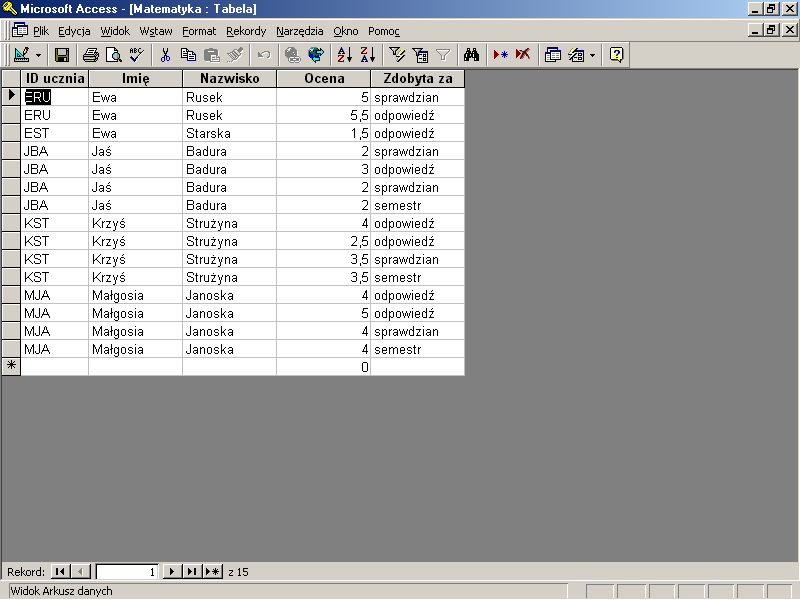This screenshot has height=600, width=800.
Task: Go to the next record in the navigator
Action: tap(172, 572)
